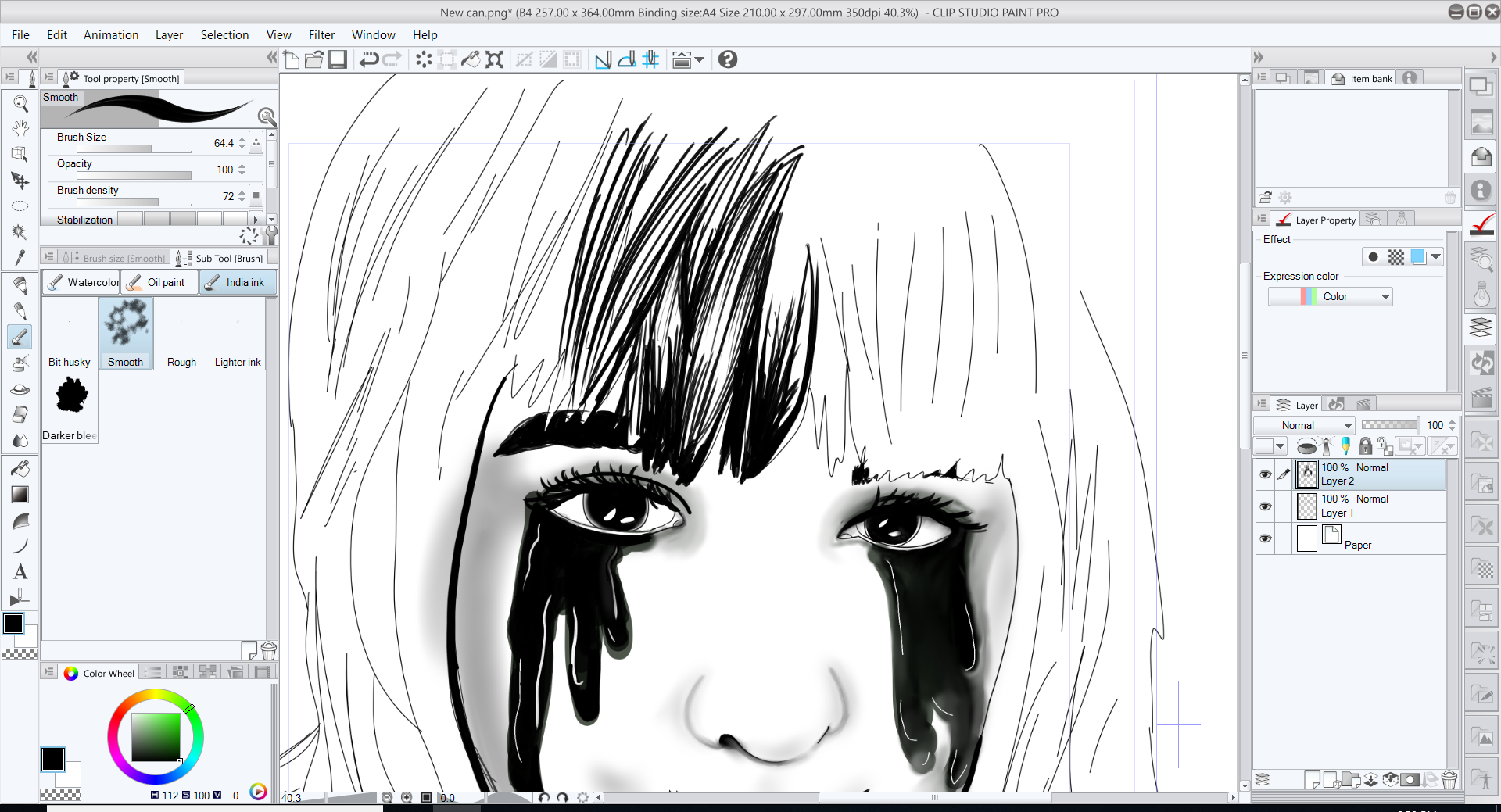Toggle Paper layer visibility eye
Image resolution: width=1501 pixels, height=812 pixels.
[1265, 538]
